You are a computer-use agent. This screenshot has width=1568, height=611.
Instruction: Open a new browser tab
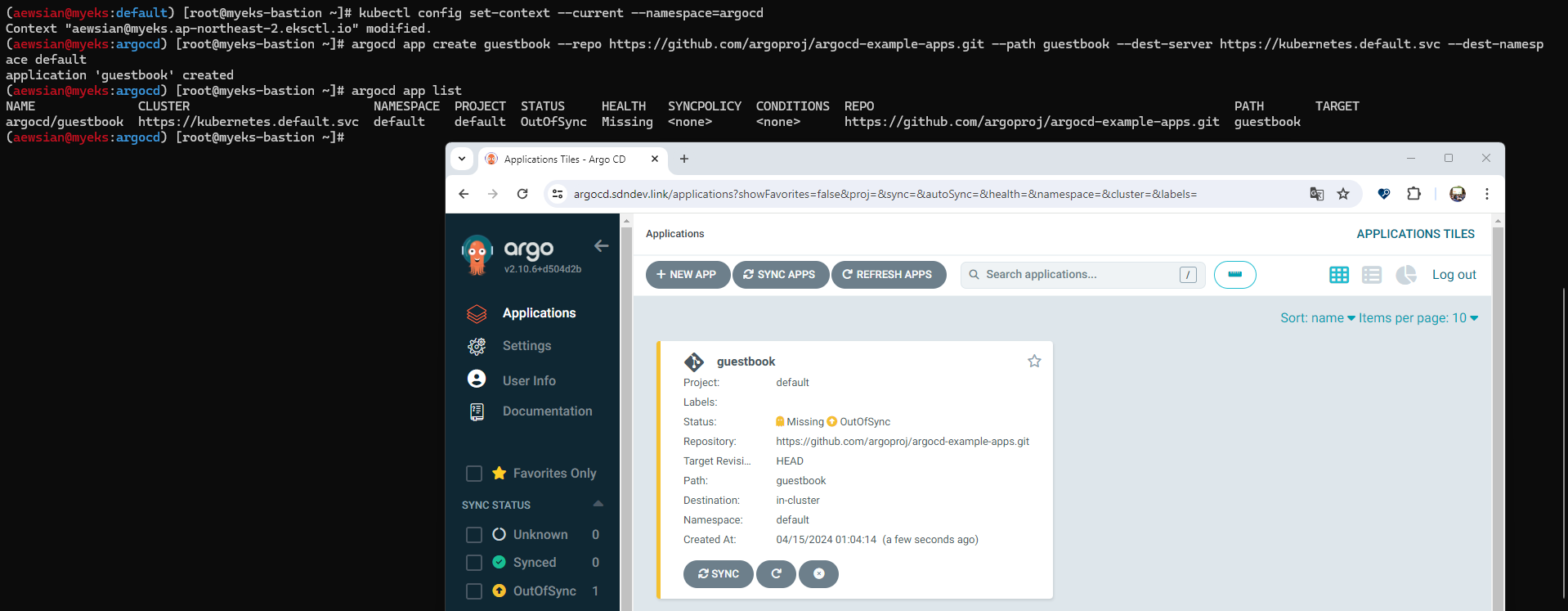684,159
